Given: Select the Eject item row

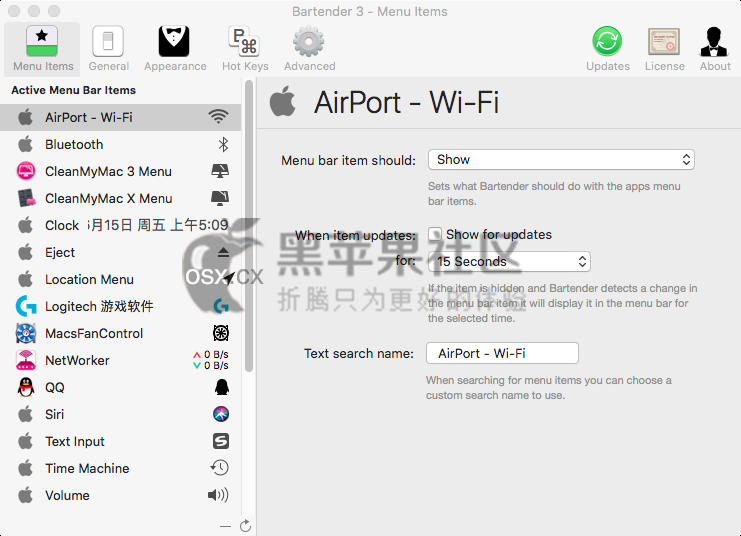Looking at the screenshot, I should (x=121, y=252).
